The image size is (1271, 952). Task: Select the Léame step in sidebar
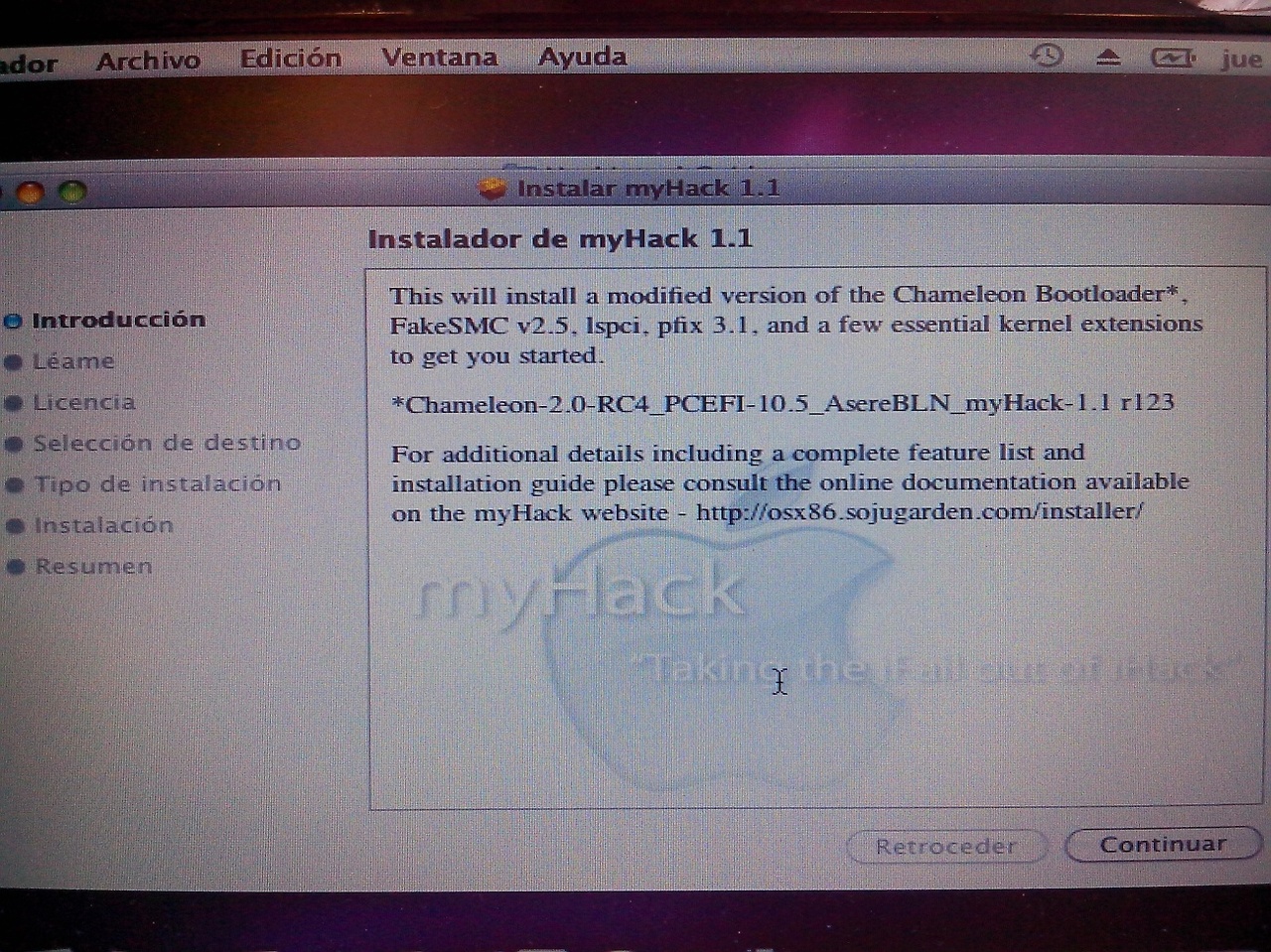pyautogui.click(x=73, y=361)
